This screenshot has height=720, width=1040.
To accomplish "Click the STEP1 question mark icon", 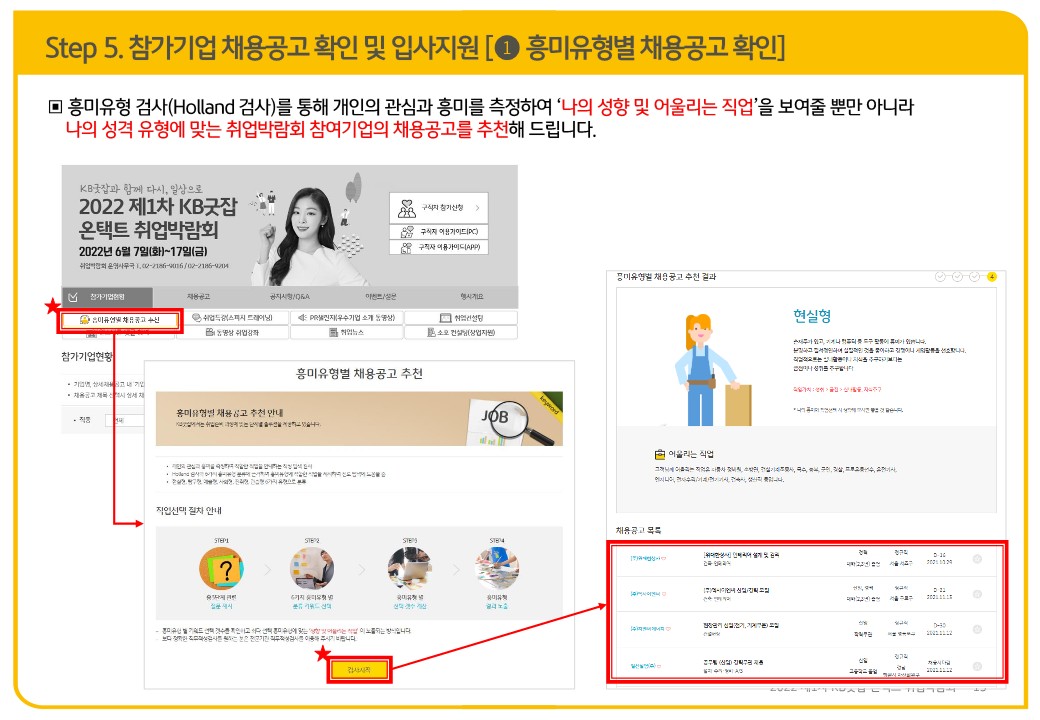I will point(223,570).
